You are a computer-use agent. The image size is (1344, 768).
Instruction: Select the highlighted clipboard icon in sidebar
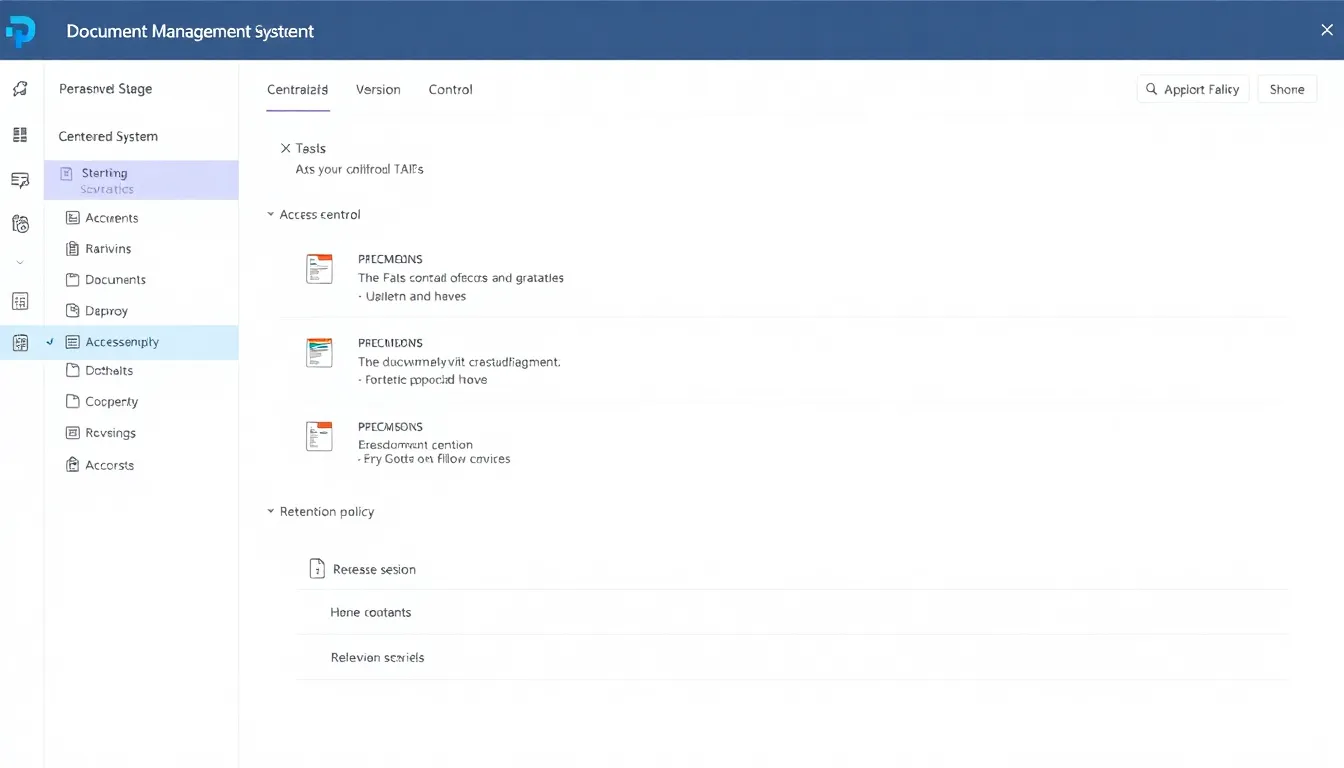20,342
